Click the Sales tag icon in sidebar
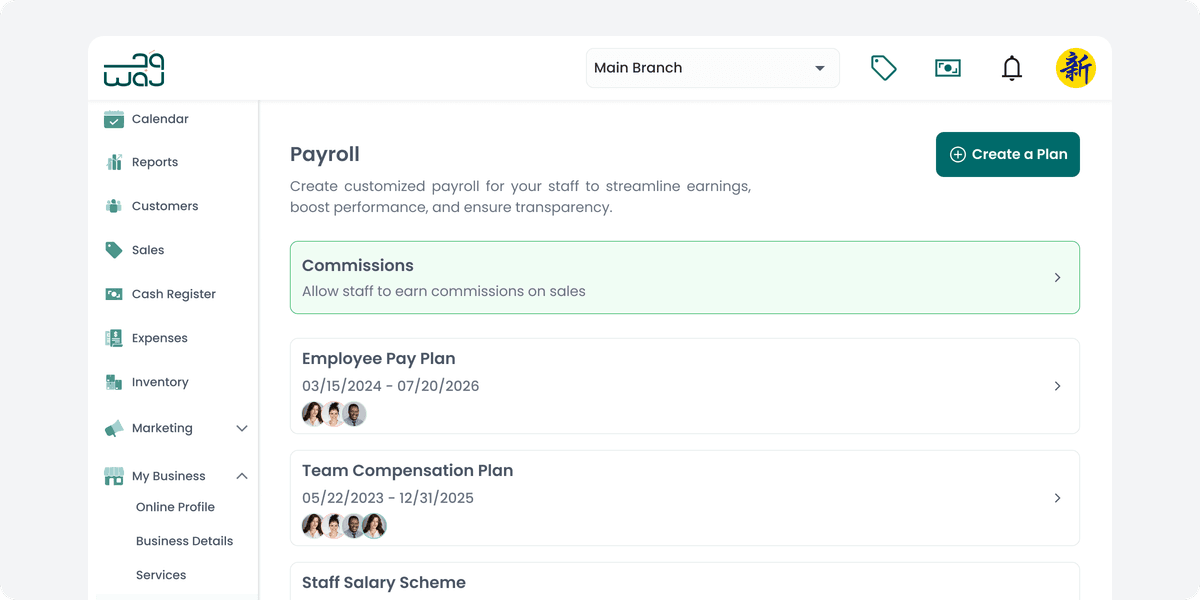This screenshot has width=1200, height=600. 113,250
